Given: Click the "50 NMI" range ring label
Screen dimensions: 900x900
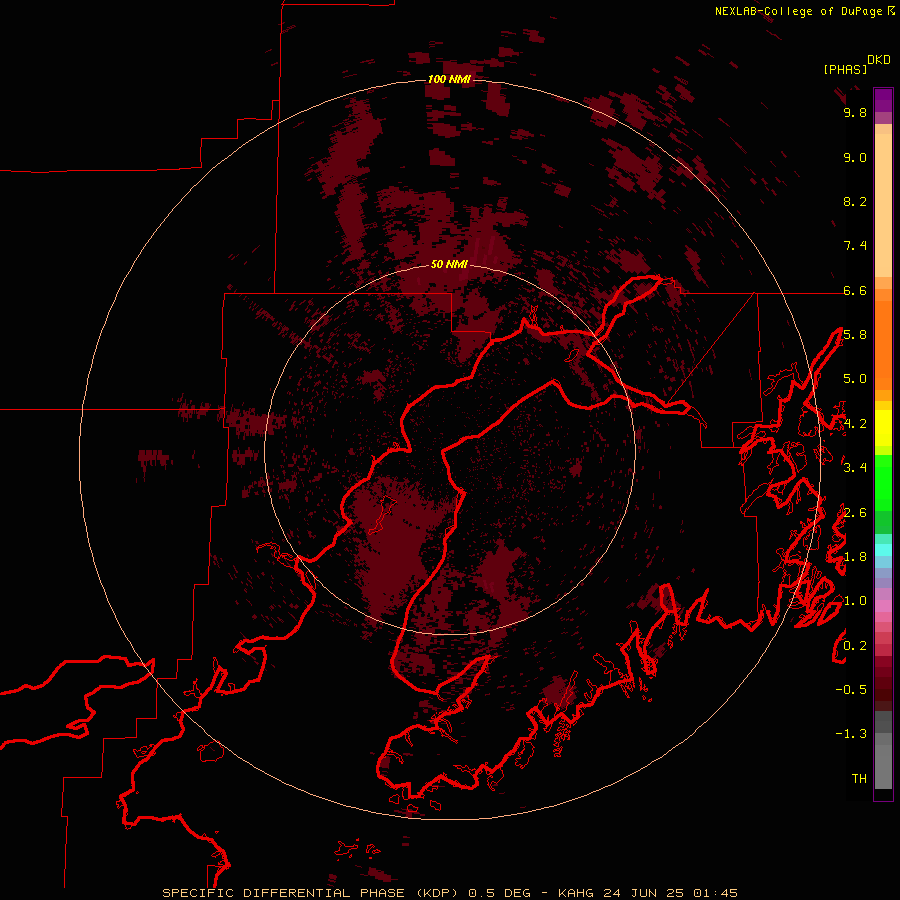Looking at the screenshot, I should click(449, 264).
